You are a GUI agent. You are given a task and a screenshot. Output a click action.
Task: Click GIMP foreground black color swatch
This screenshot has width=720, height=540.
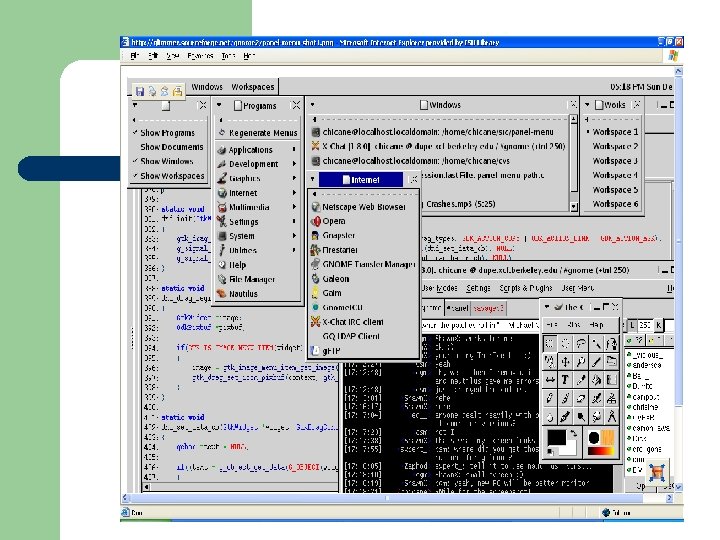(556, 438)
